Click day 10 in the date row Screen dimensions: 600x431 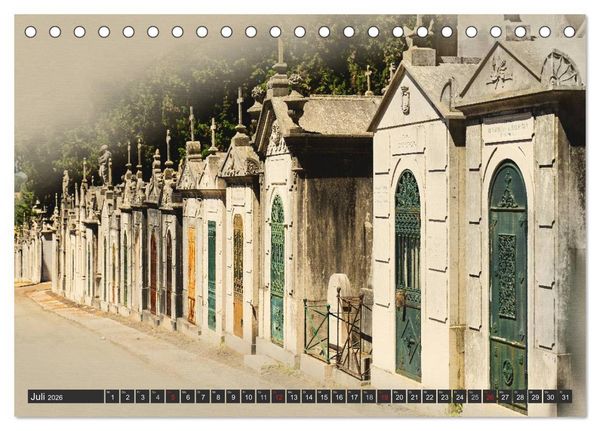(248, 397)
